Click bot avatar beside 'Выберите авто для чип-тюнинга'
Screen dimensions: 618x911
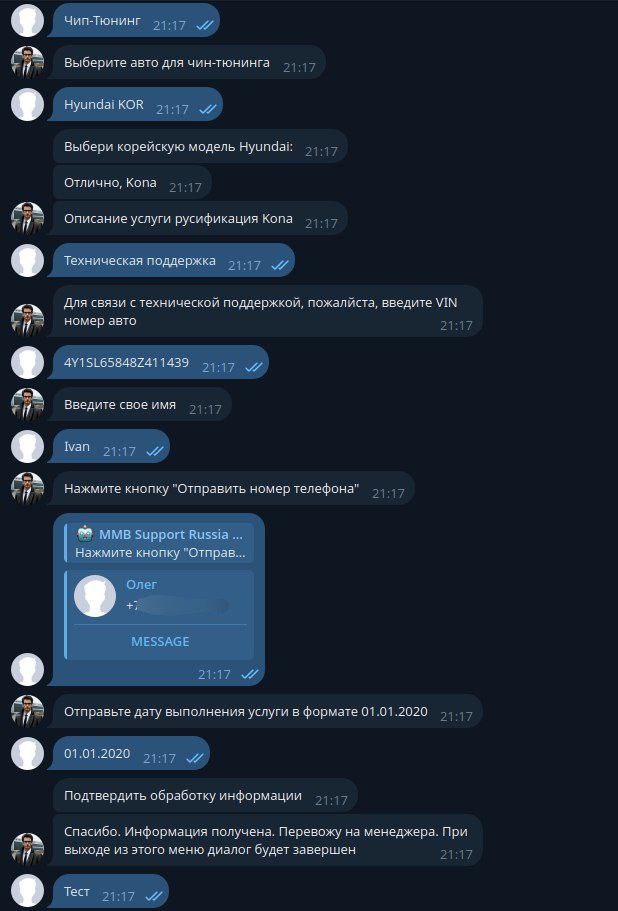(x=27, y=62)
